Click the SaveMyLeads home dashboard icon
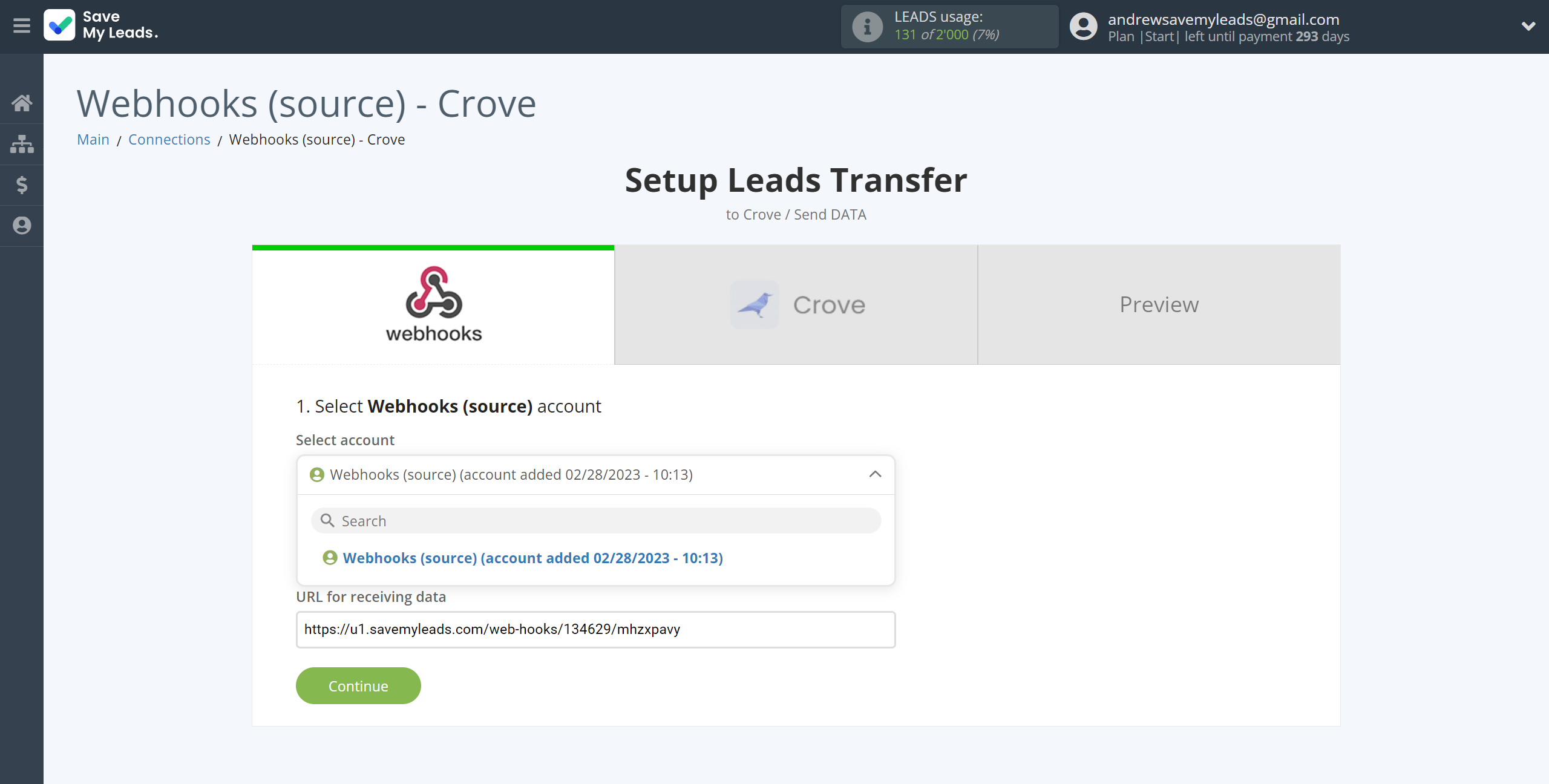The height and width of the screenshot is (784, 1549). [22, 102]
